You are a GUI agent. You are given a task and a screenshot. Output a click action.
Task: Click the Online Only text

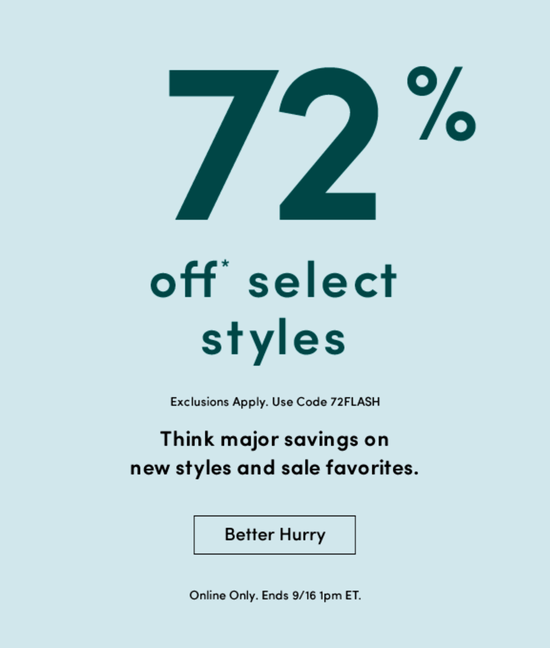224,596
